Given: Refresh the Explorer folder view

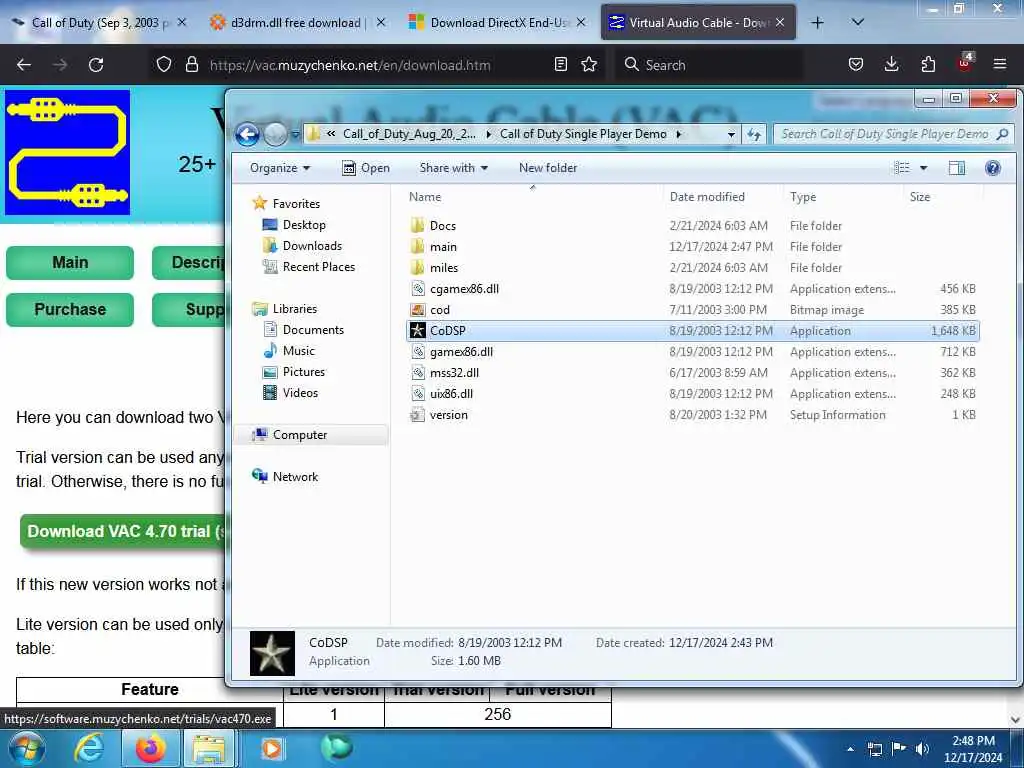Looking at the screenshot, I should (x=754, y=135).
